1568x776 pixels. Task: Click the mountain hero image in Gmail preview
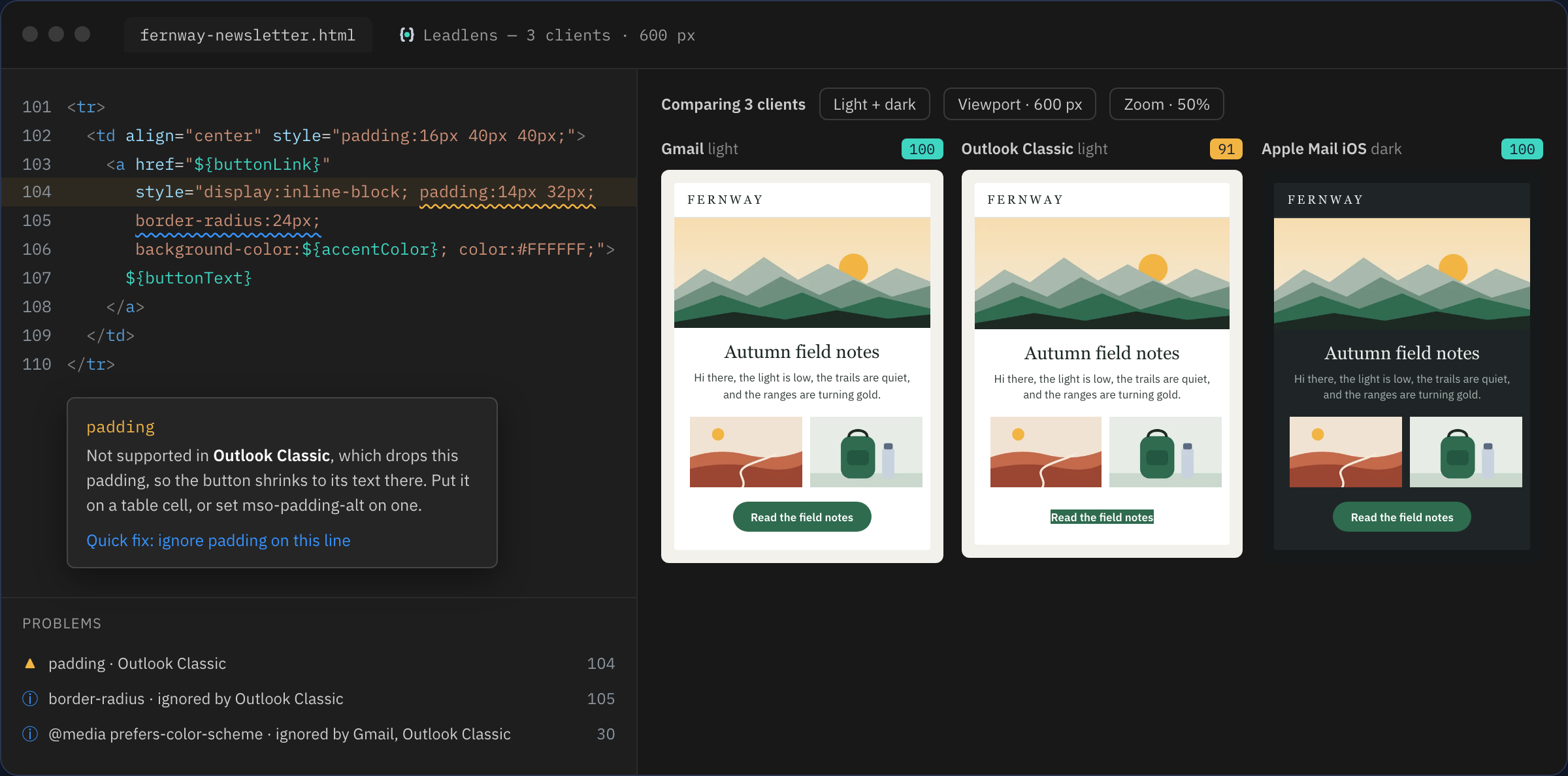pyautogui.click(x=802, y=272)
